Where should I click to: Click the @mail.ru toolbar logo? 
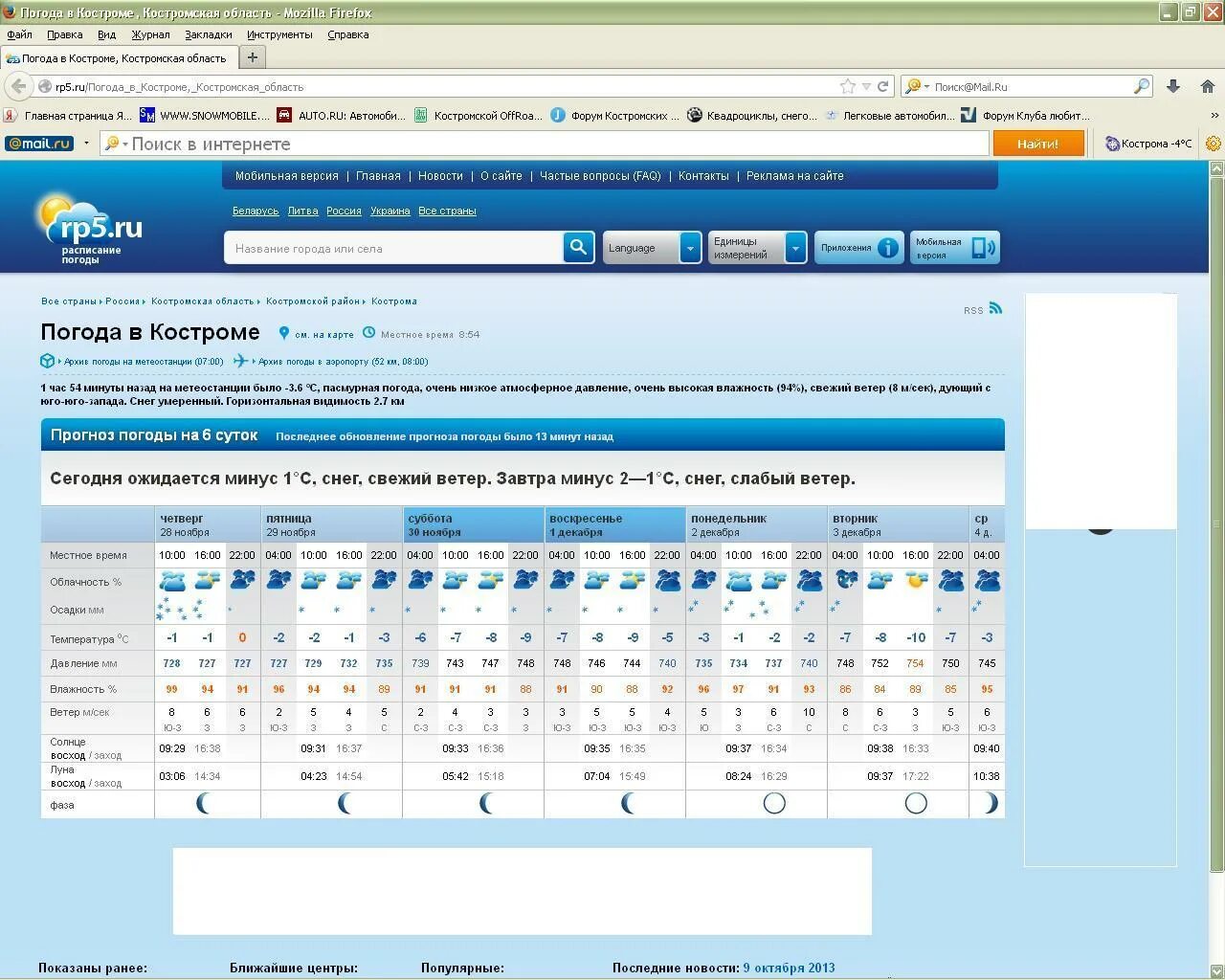[x=39, y=144]
